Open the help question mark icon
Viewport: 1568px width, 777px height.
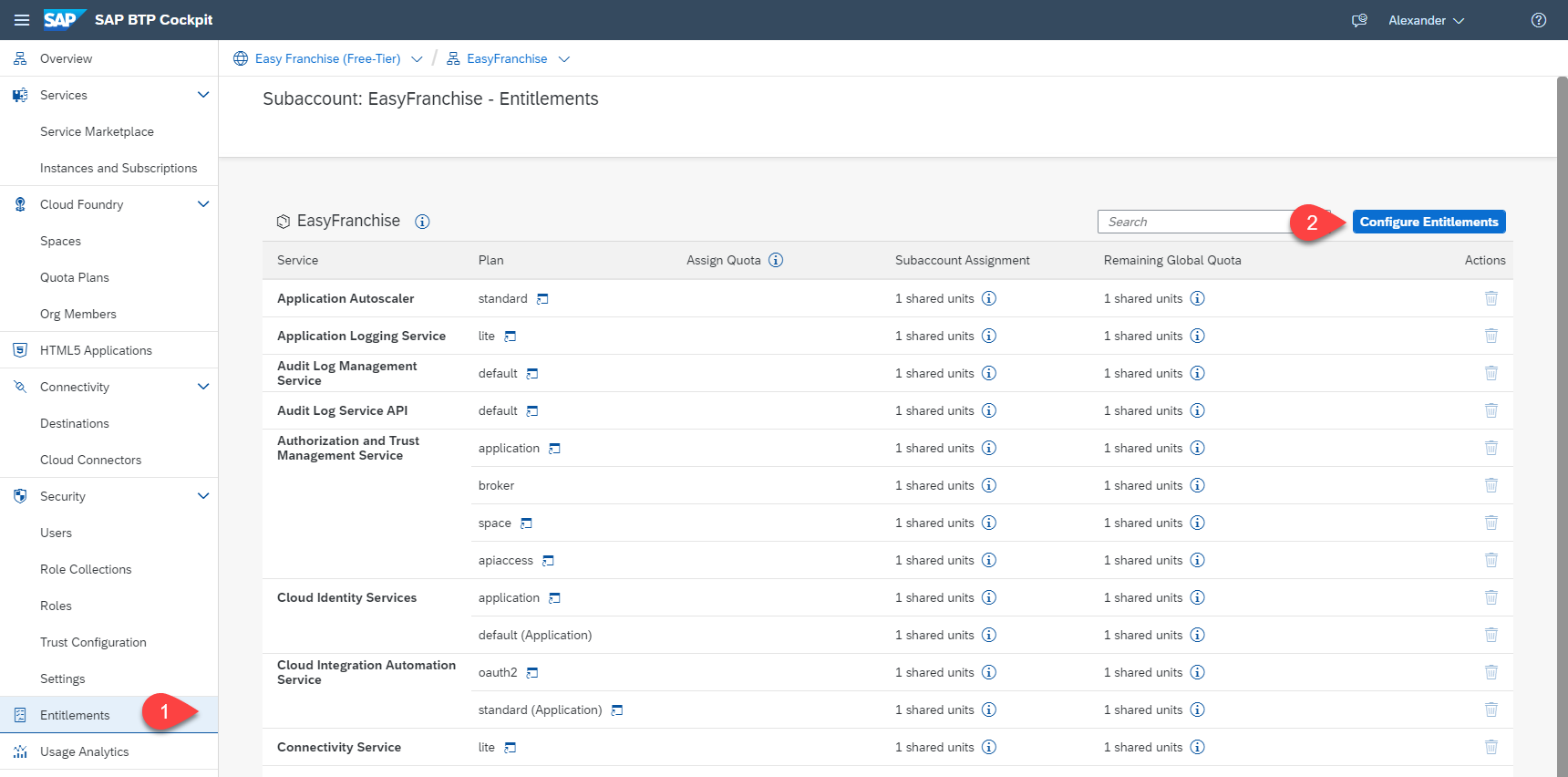pos(1539,20)
